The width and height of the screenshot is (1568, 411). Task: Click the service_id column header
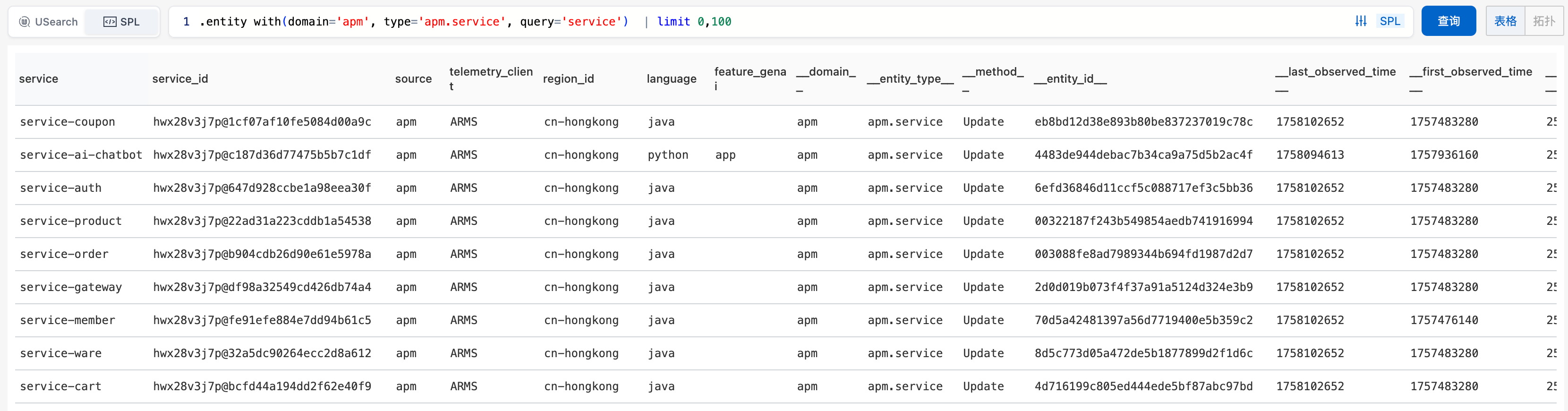(x=180, y=78)
